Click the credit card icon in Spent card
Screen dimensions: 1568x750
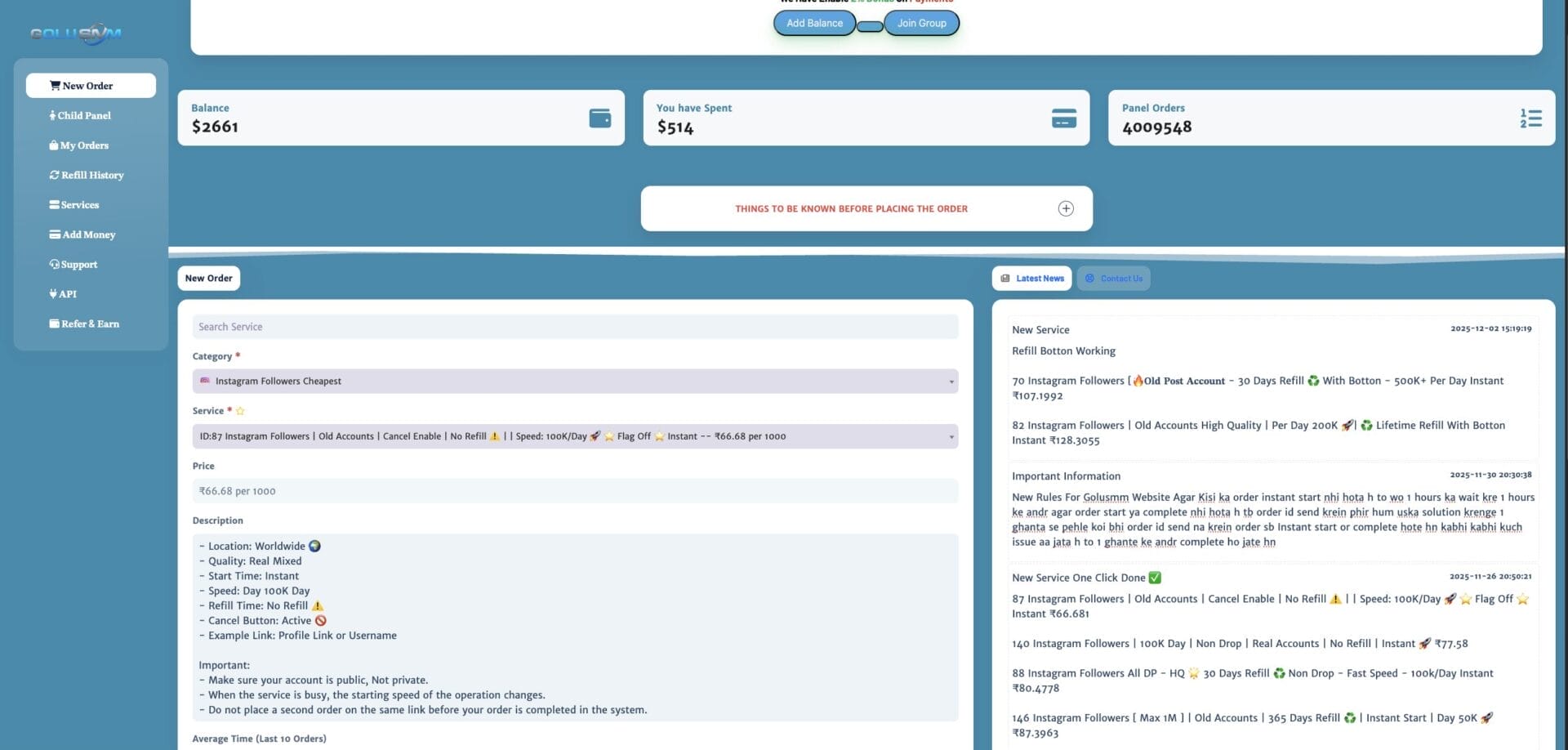1063,118
